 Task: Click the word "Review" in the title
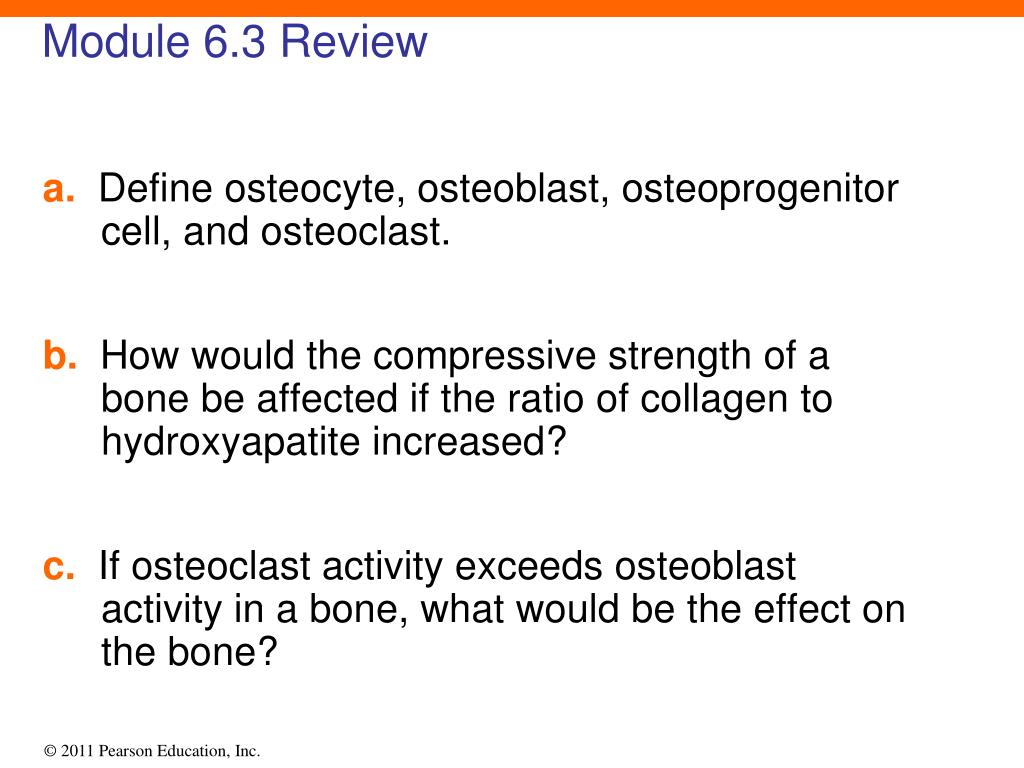click(355, 41)
